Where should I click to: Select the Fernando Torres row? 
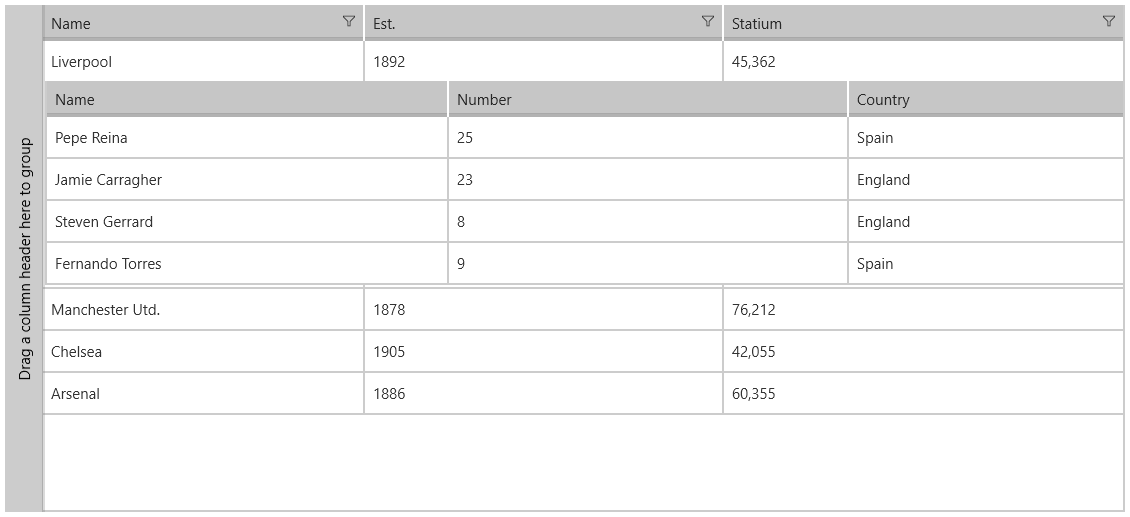click(584, 262)
